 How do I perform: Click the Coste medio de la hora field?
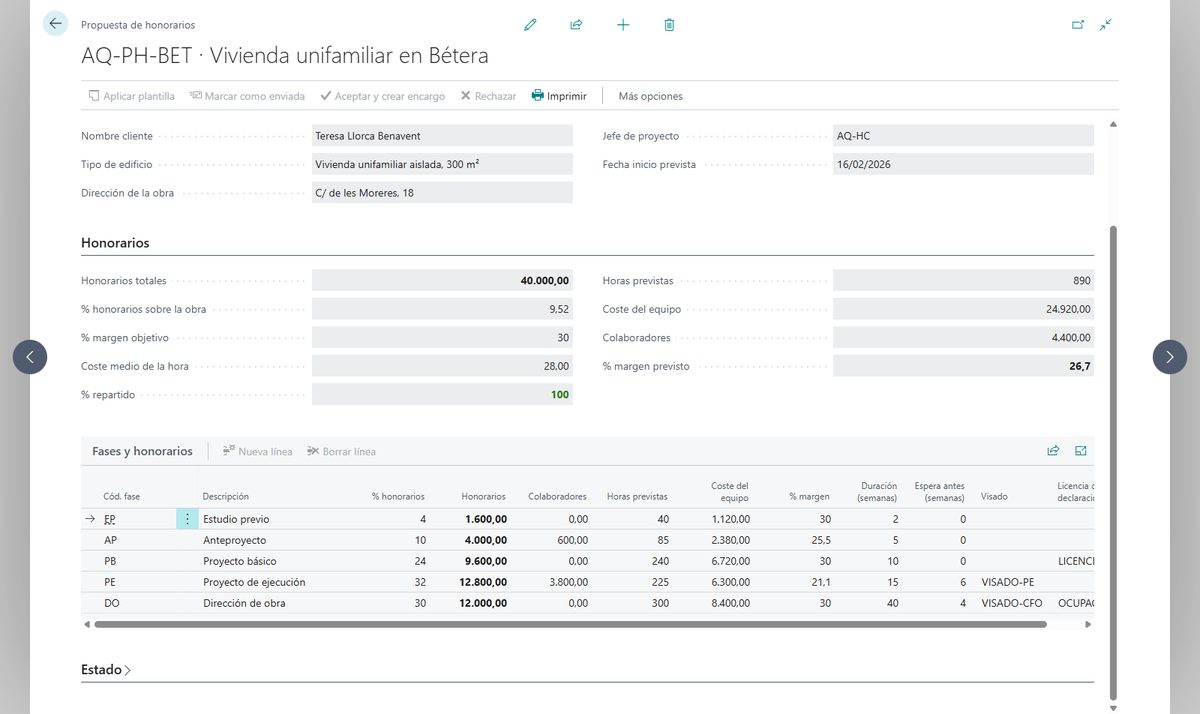[x=442, y=366]
